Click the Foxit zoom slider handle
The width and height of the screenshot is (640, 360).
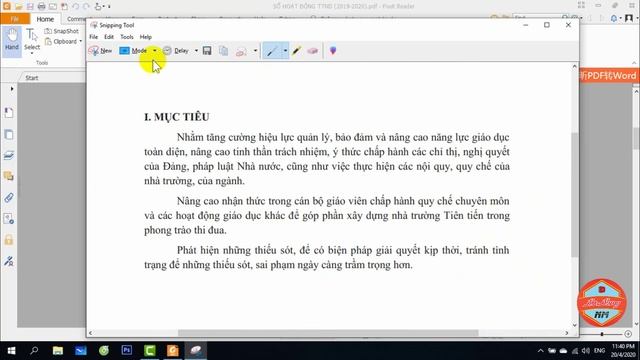[602, 334]
